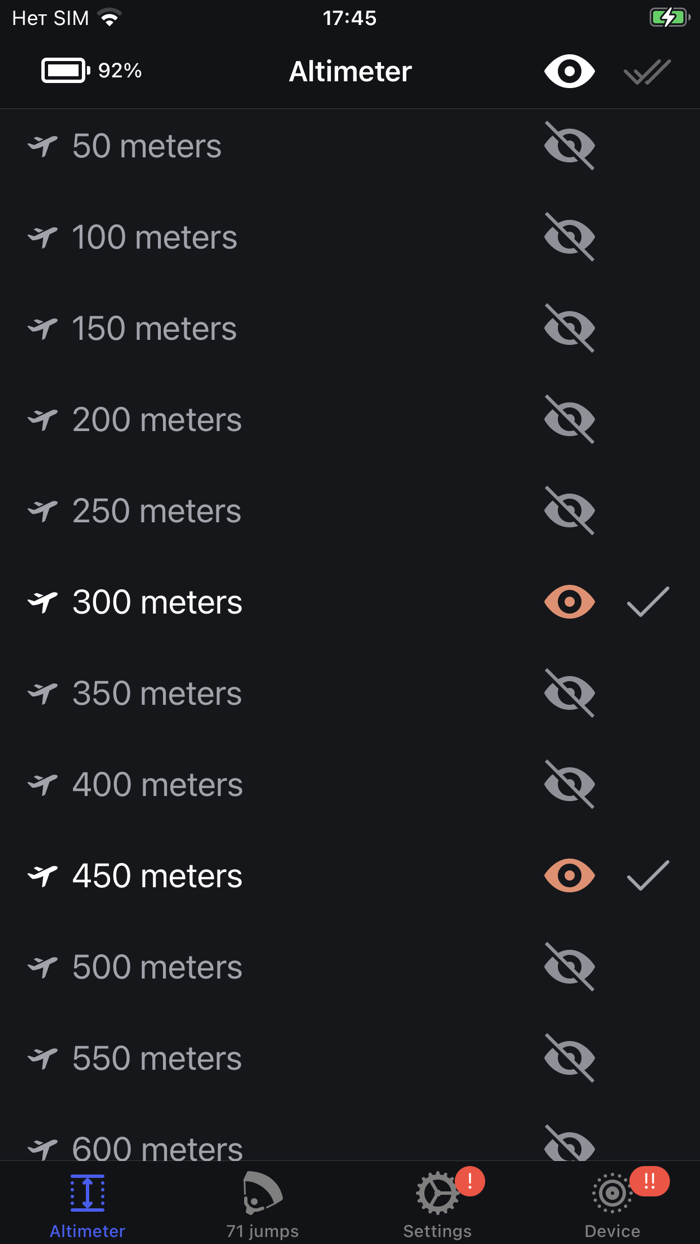Uncheck the 450 meters selection mark
Image resolution: width=700 pixels, height=1244 pixels.
point(647,875)
